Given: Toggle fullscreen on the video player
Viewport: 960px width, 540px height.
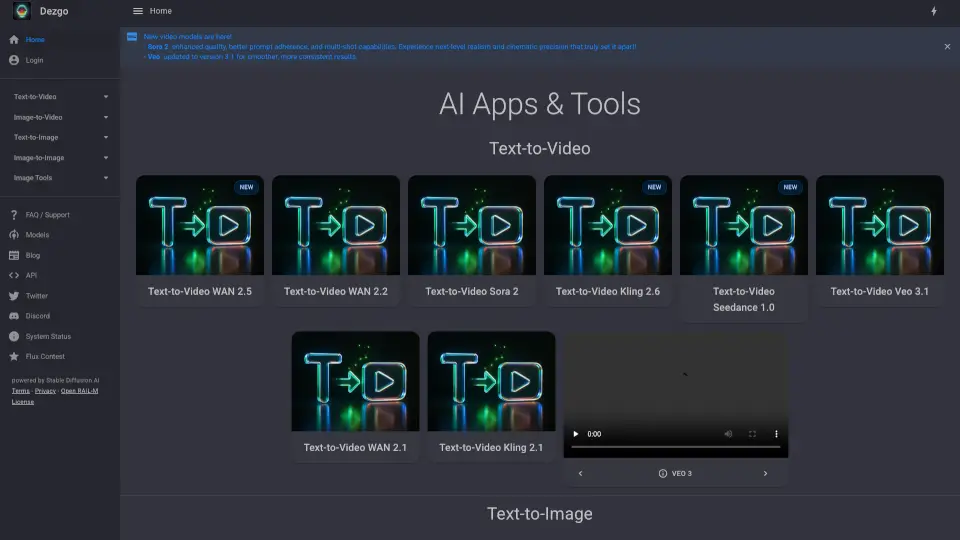Looking at the screenshot, I should [x=752, y=434].
